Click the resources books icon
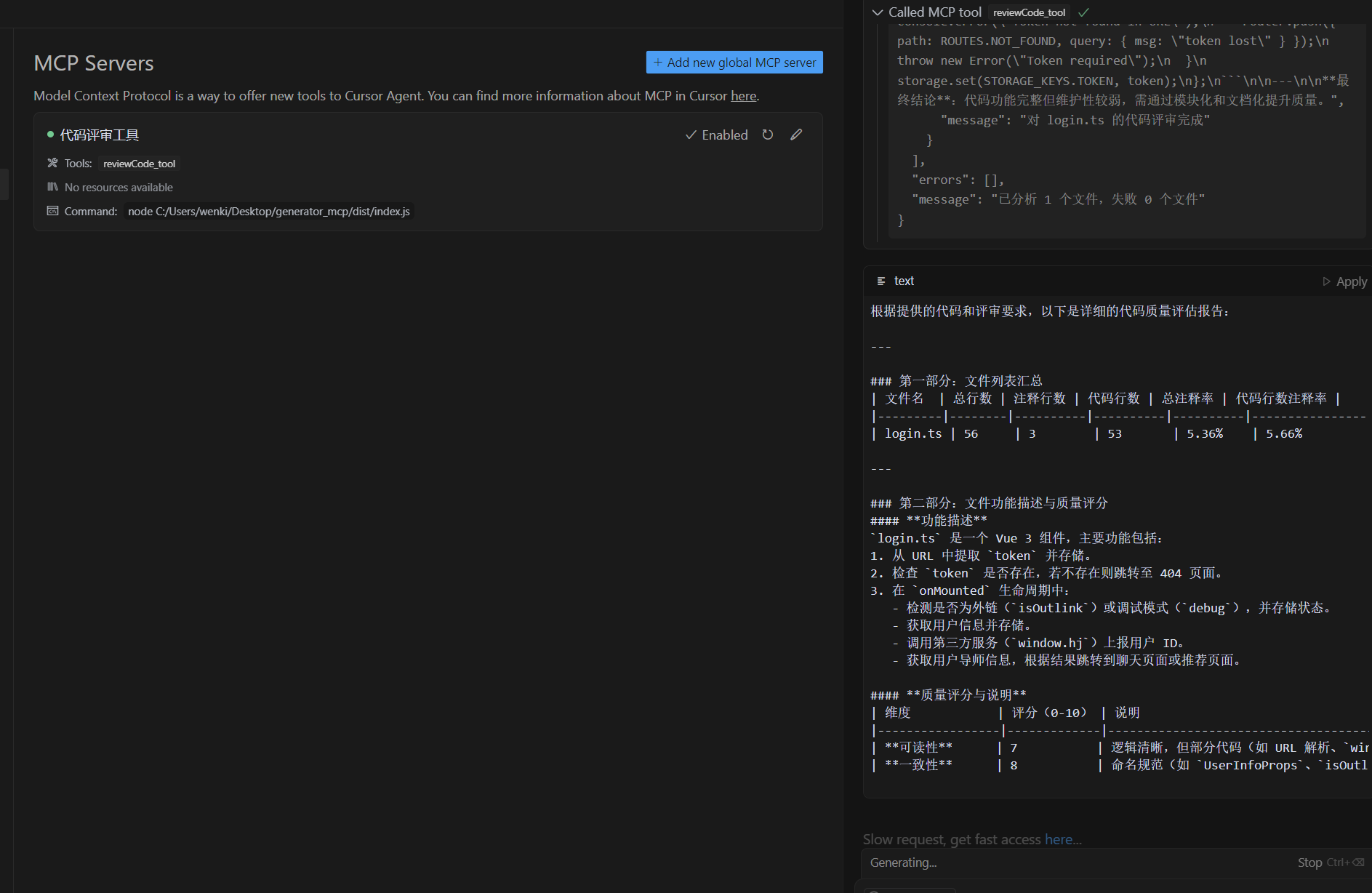1372x893 pixels. point(52,187)
